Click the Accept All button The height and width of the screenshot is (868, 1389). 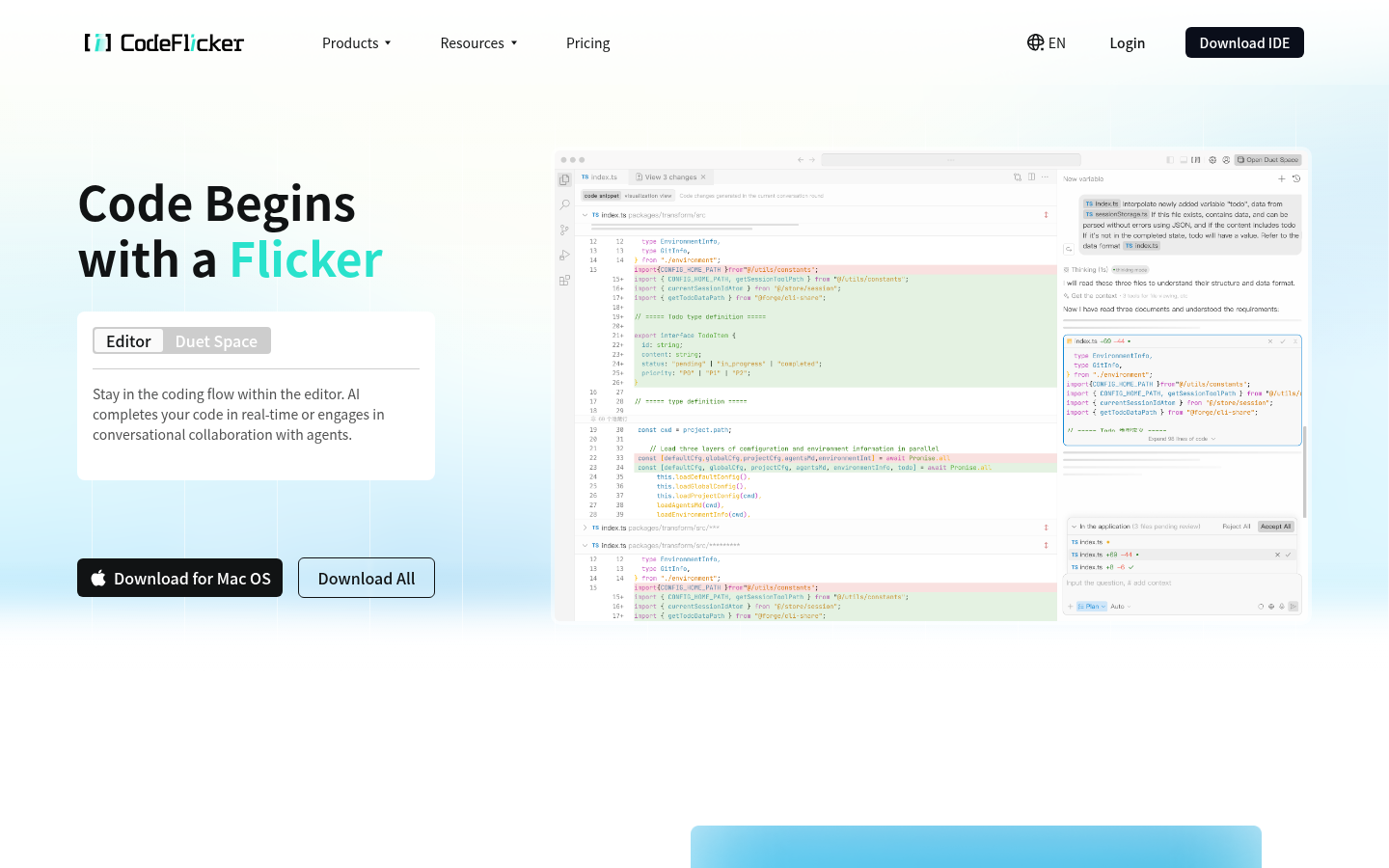tap(1276, 527)
